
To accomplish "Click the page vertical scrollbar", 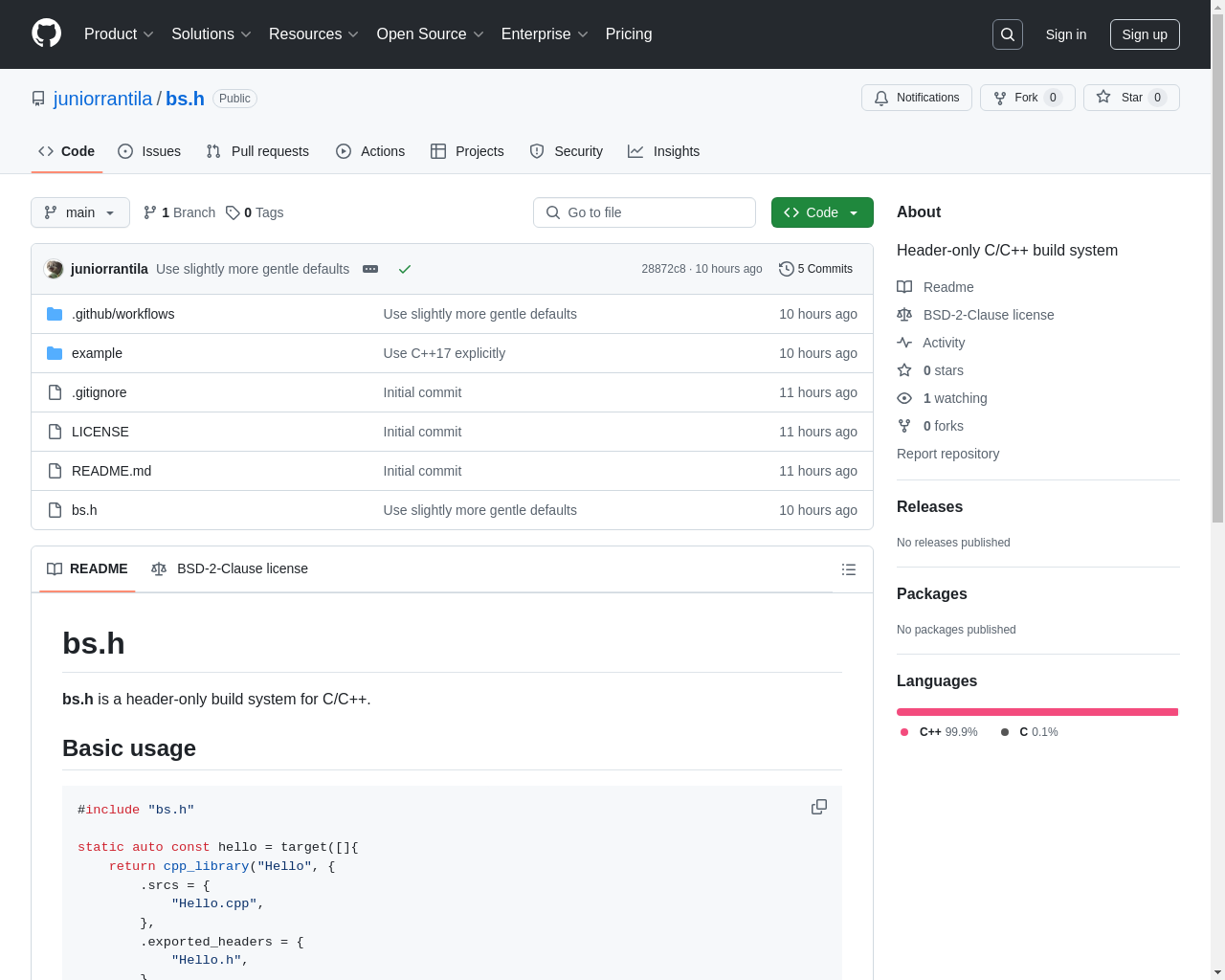I will click(1217, 268).
